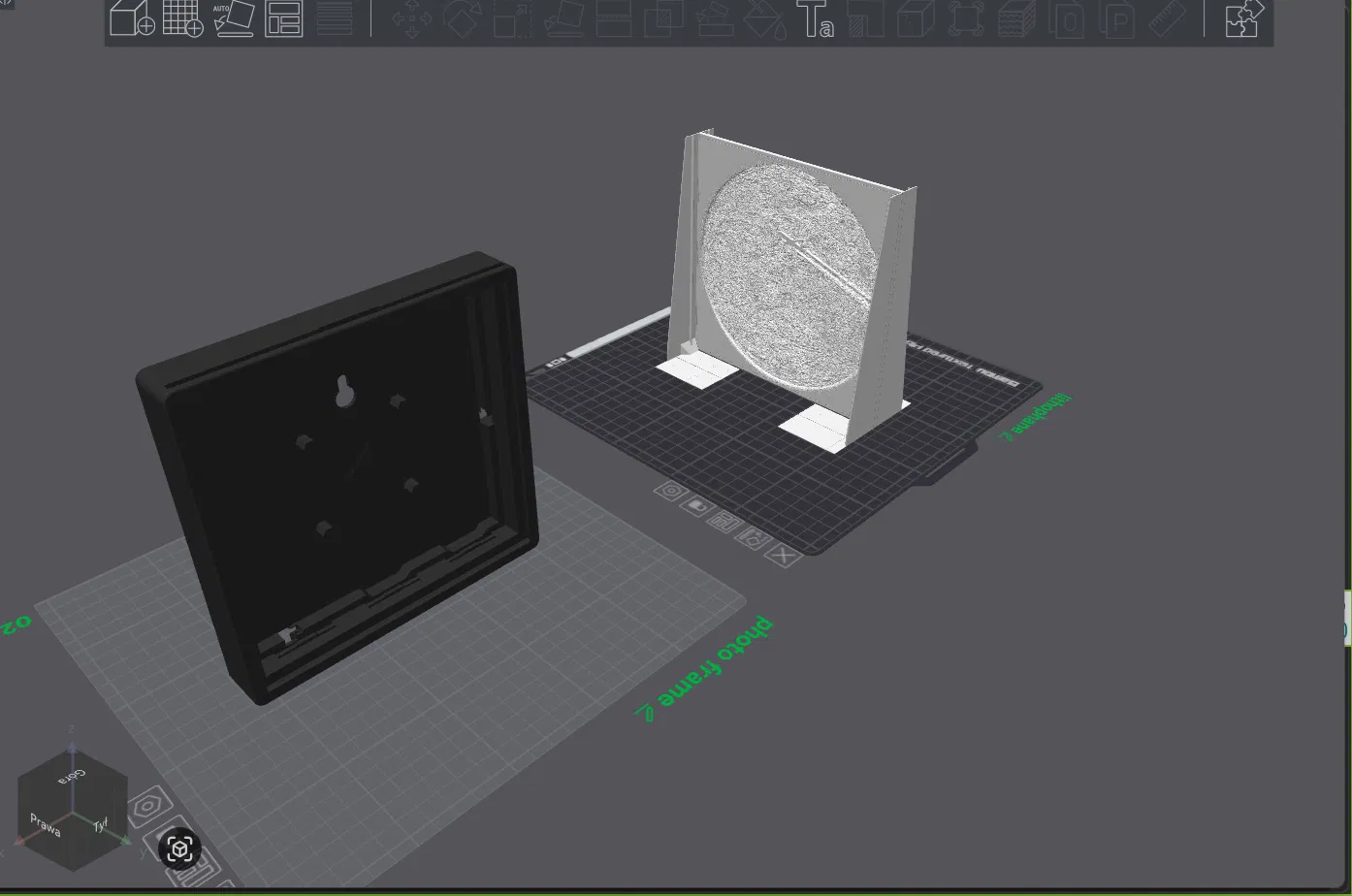The width and height of the screenshot is (1352, 896).
Task: Click the Add object cube icon
Action: [132, 17]
